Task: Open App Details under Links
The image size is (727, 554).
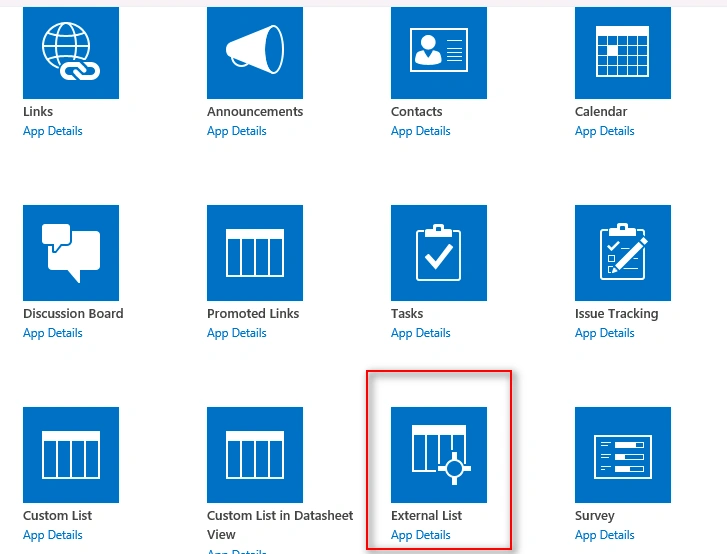Action: [x=53, y=131]
